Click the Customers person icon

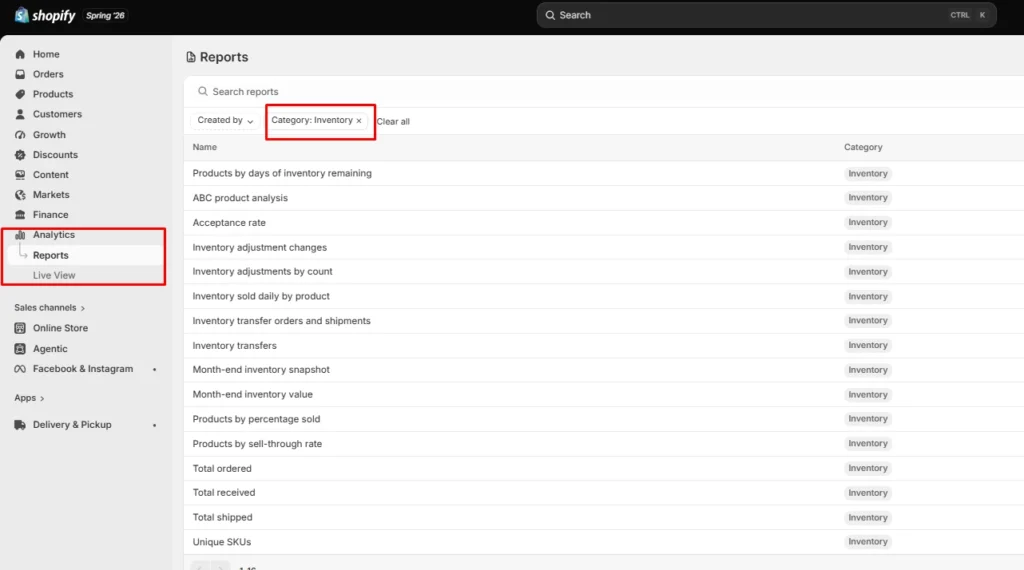point(20,114)
